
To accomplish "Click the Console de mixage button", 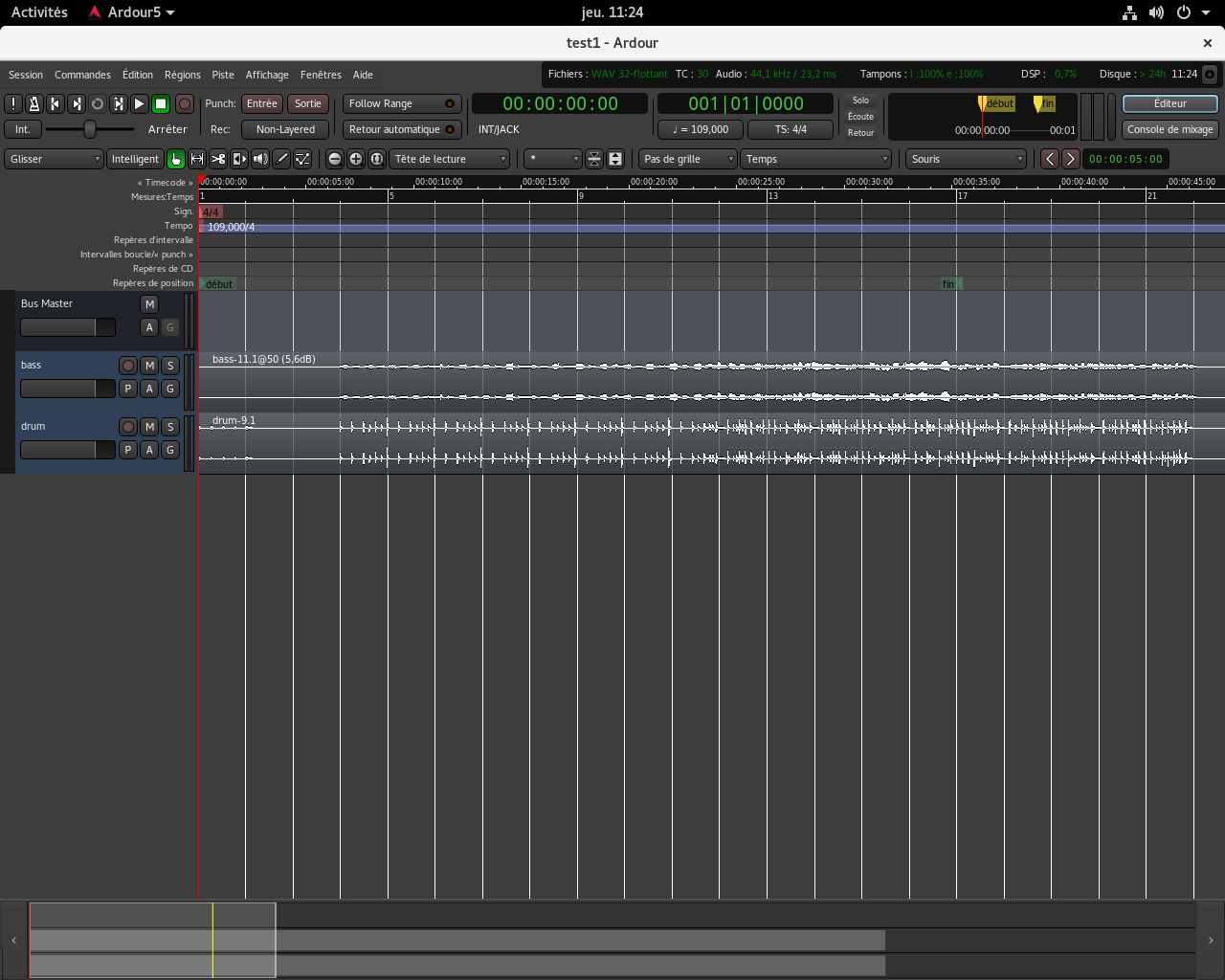I will [1169, 129].
